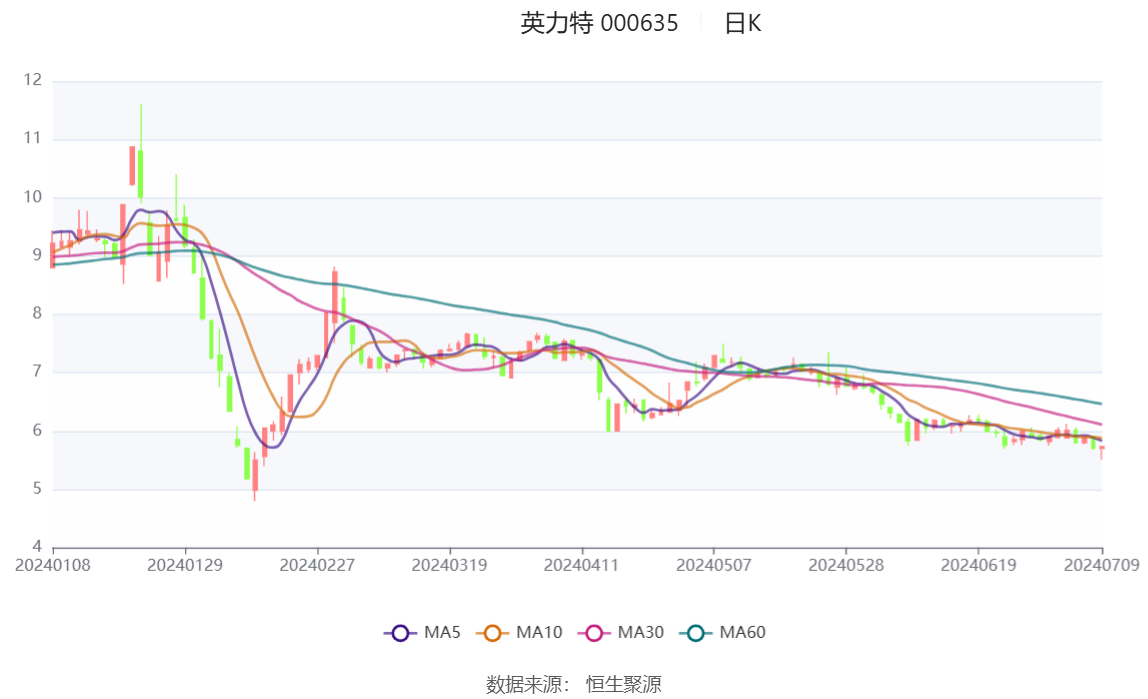Toggle the MA5 legend item
This screenshot has width=1148, height=699.
tap(422, 632)
